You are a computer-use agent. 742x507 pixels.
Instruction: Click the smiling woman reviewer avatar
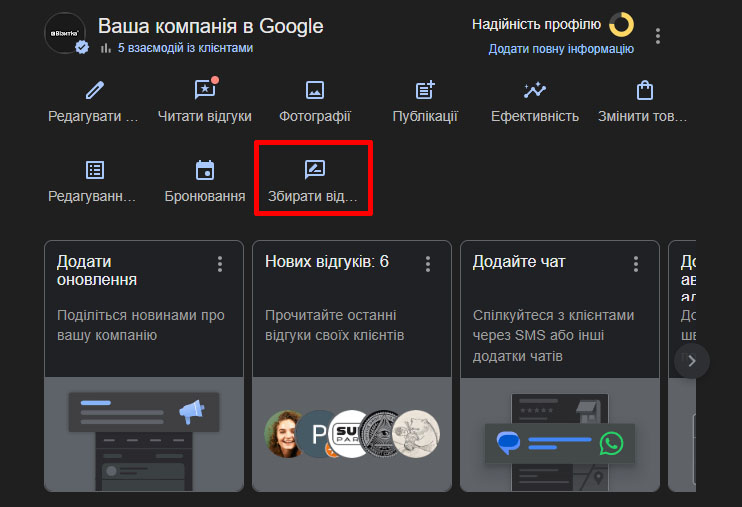pyautogui.click(x=284, y=434)
